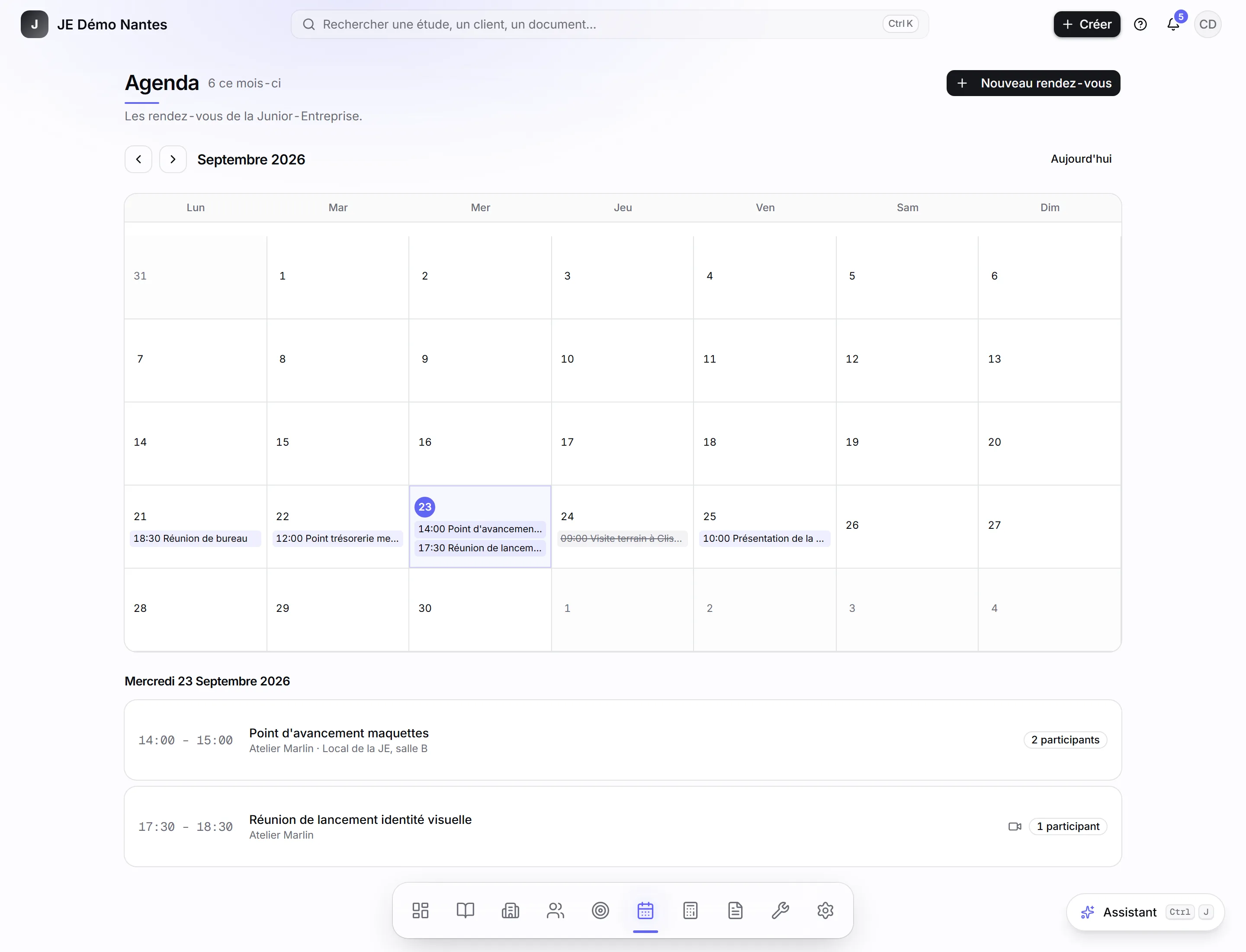The width and height of the screenshot is (1246, 952).
Task: Select the calendar icon in bottom dock
Action: pyautogui.click(x=645, y=910)
